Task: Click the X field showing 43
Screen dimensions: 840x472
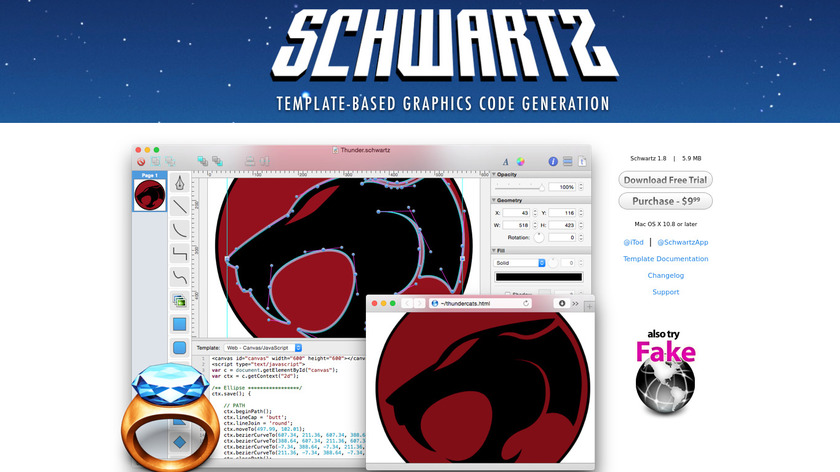Action: (516, 213)
